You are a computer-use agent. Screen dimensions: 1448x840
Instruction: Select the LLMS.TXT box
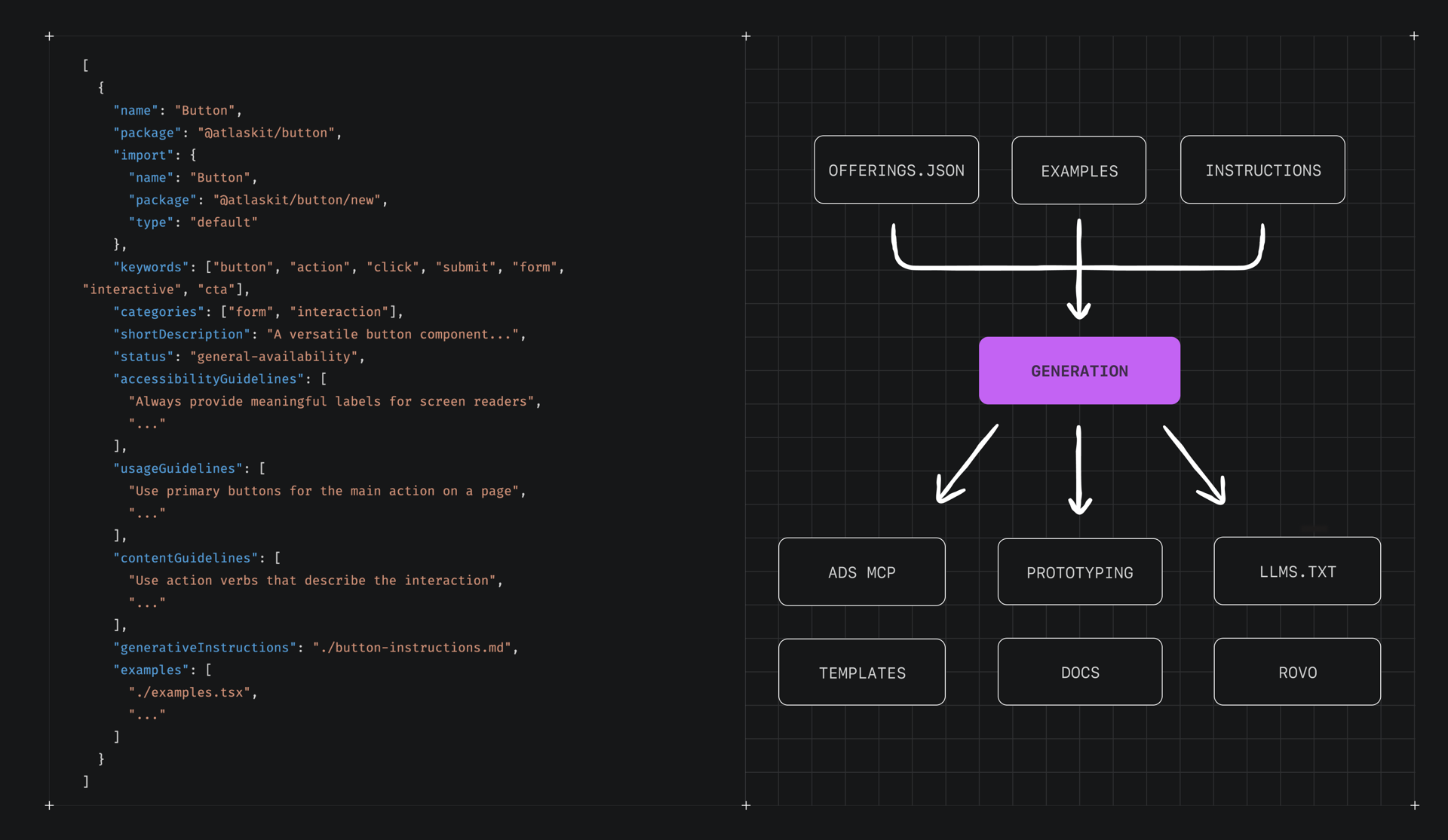(x=1297, y=572)
